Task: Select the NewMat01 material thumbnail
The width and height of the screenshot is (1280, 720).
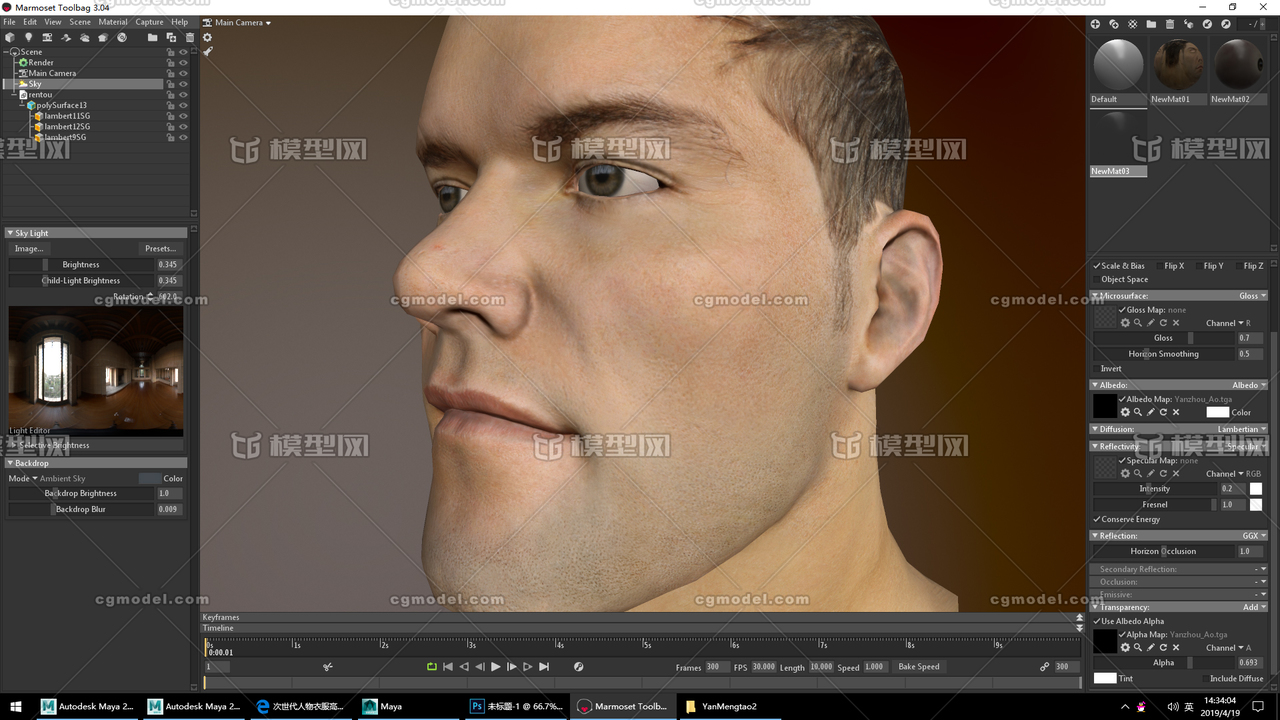Action: point(1179,65)
